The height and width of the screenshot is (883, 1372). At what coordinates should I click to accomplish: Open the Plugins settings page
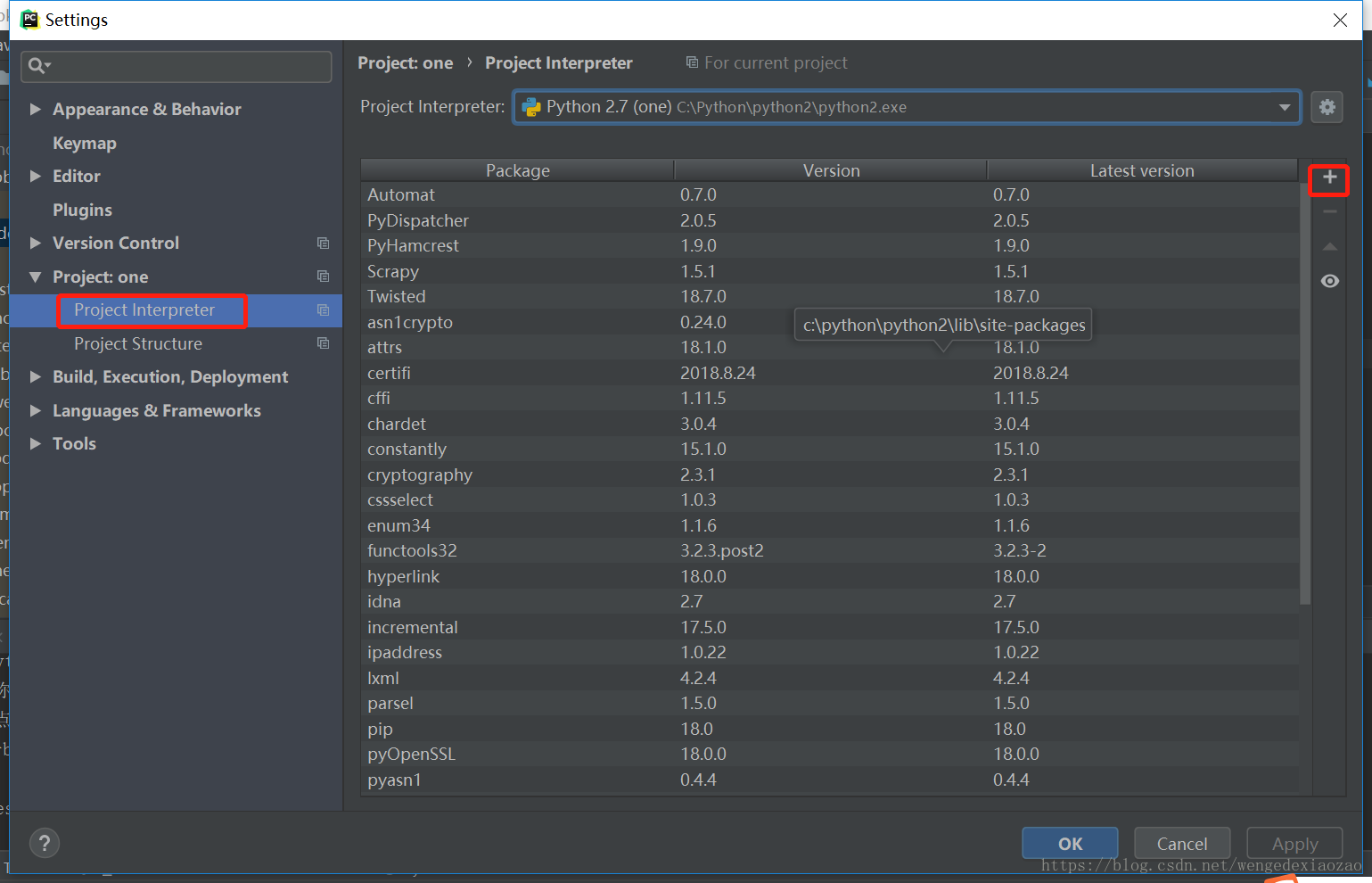coord(82,210)
